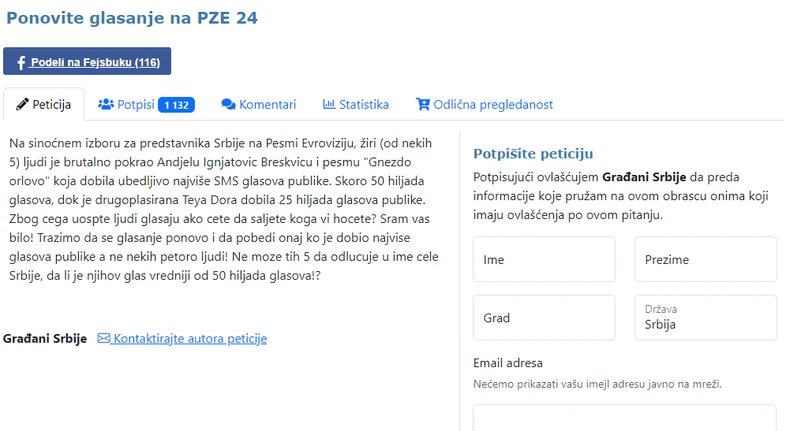Click the Facebook logo icon
Image resolution: width=790 pixels, height=431 pixels.
click(21, 62)
